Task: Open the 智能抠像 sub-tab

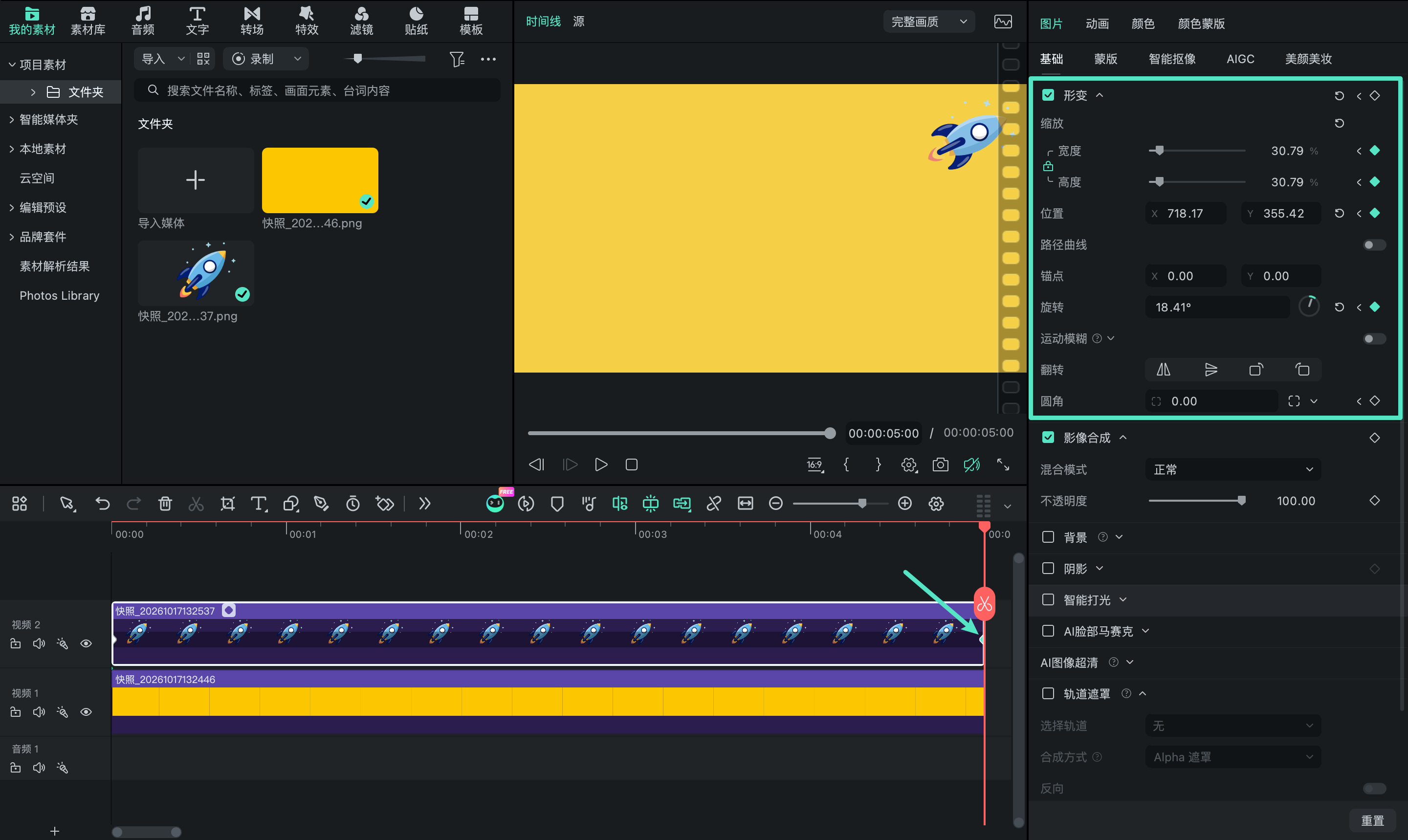Action: click(x=1172, y=59)
